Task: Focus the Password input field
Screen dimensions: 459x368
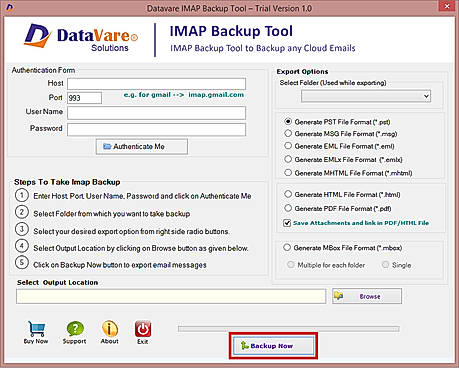Action: [157, 129]
